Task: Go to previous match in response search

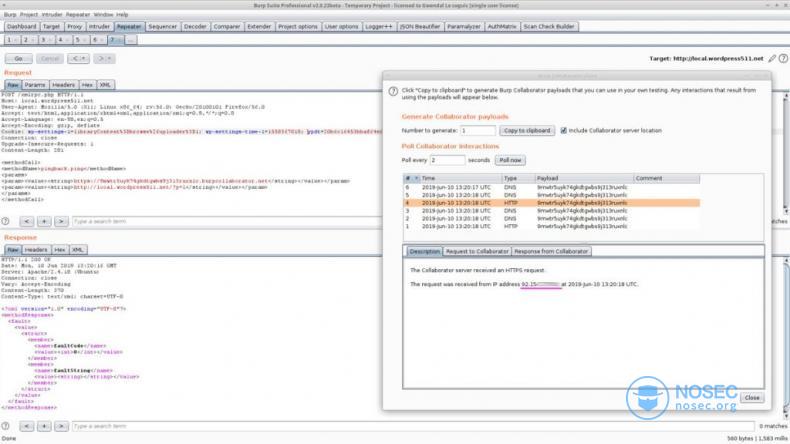Action: pos(27,426)
